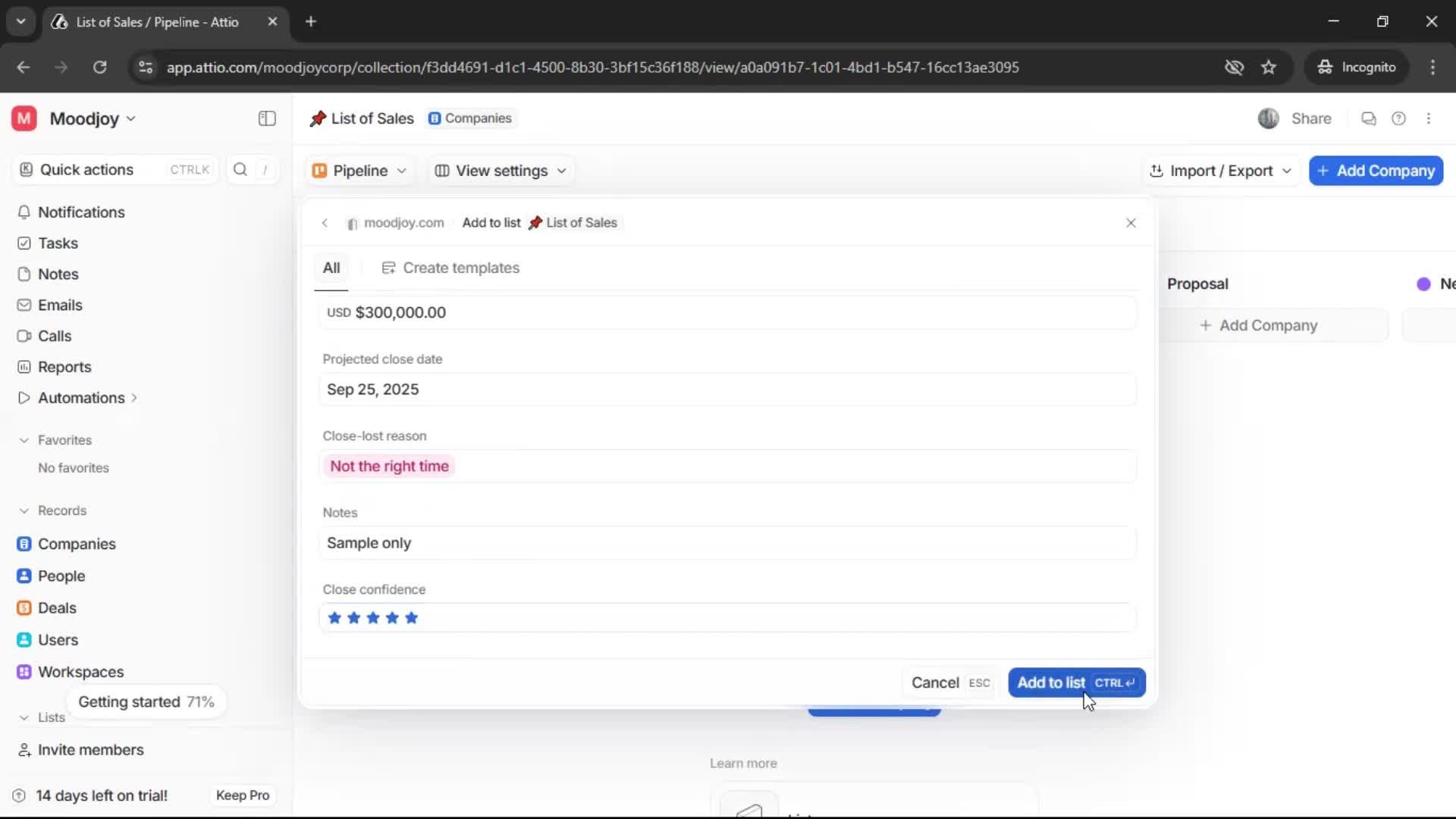This screenshot has height=819, width=1456.
Task: Open the View settings dropdown
Action: (x=500, y=171)
